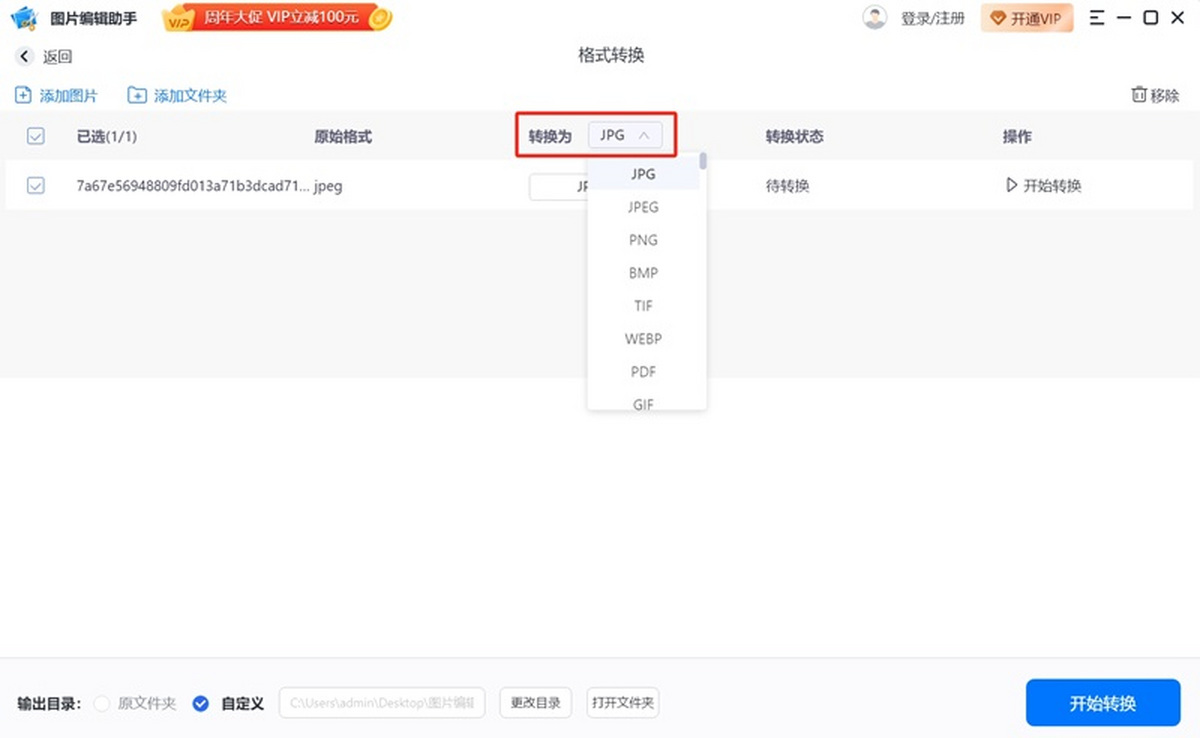Click the 已选(1/1) header text
This screenshot has width=1200, height=738.
tap(107, 137)
